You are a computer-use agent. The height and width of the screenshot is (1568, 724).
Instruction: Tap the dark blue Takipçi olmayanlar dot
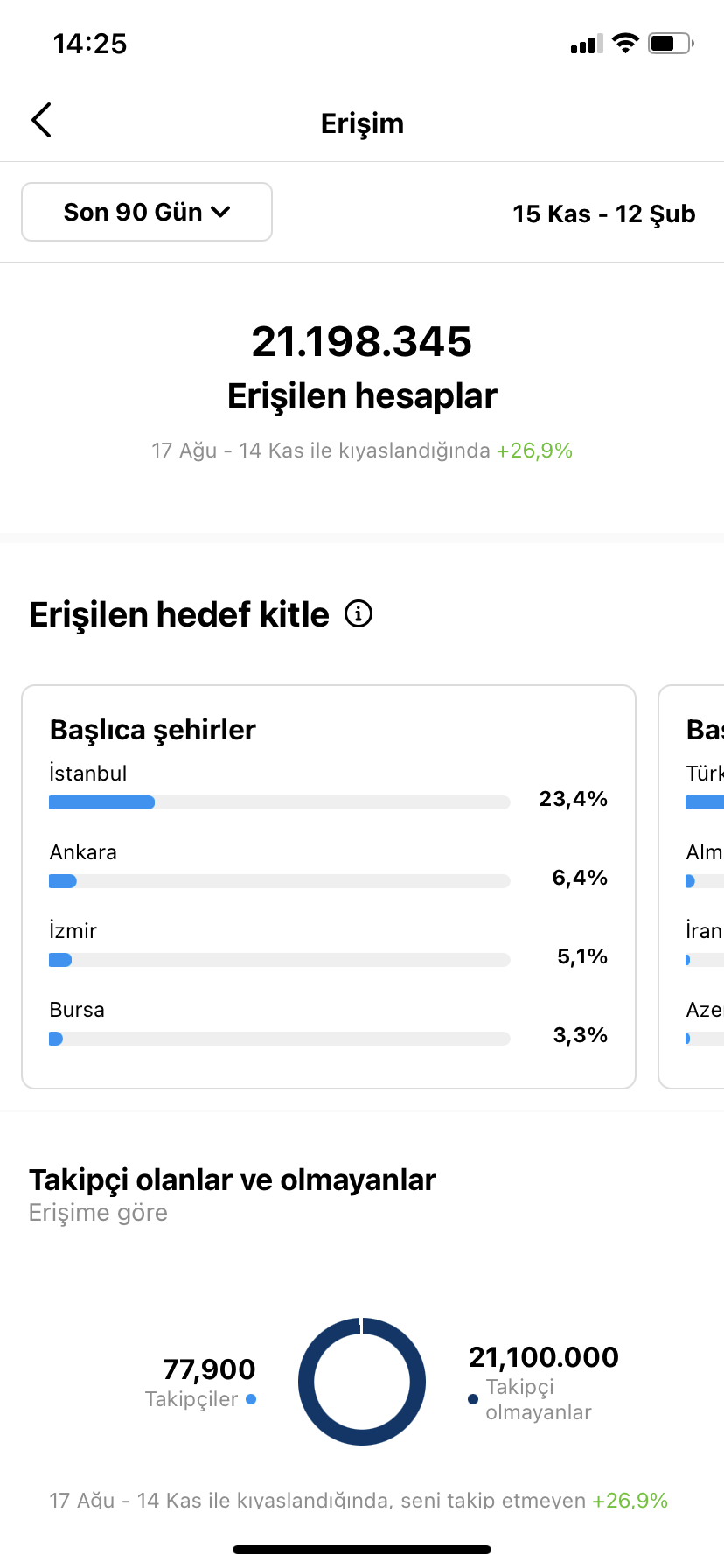pyautogui.click(x=473, y=1399)
